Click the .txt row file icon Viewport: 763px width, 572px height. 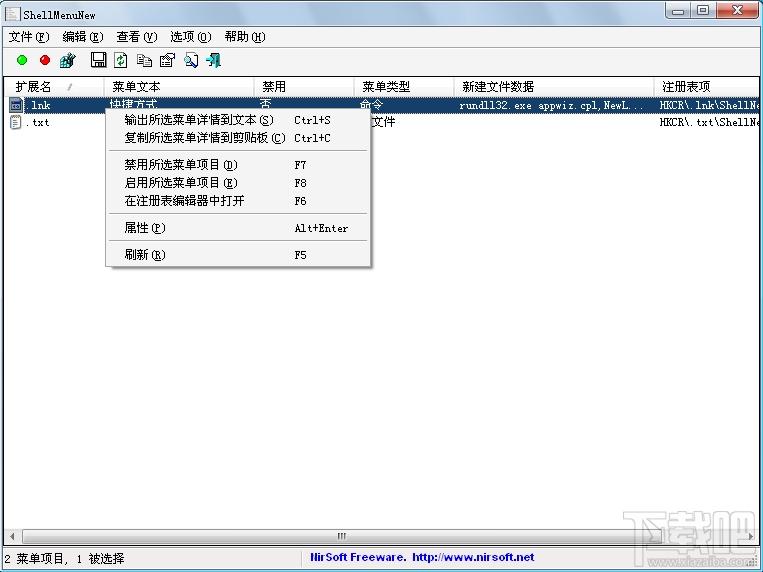[16, 122]
